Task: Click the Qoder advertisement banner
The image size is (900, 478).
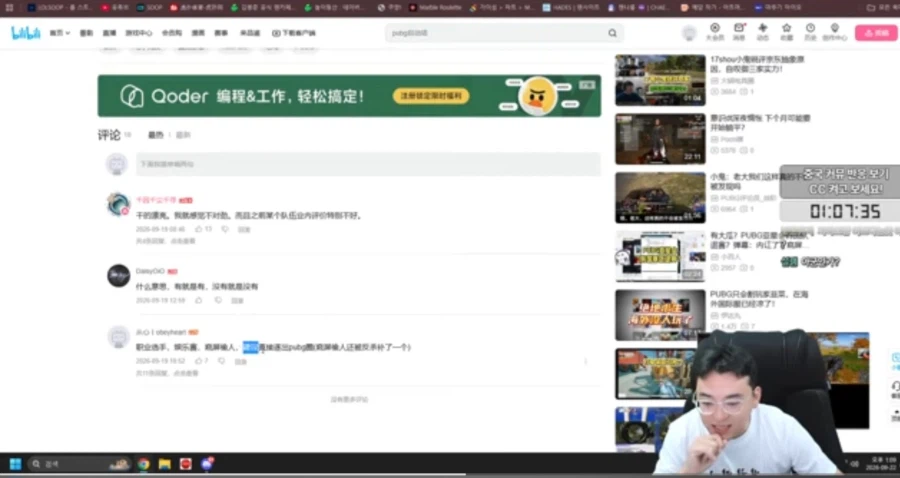Action: tap(349, 96)
